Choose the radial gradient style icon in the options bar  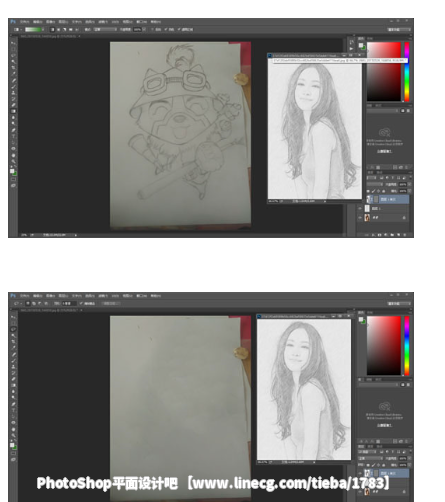click(x=58, y=29)
